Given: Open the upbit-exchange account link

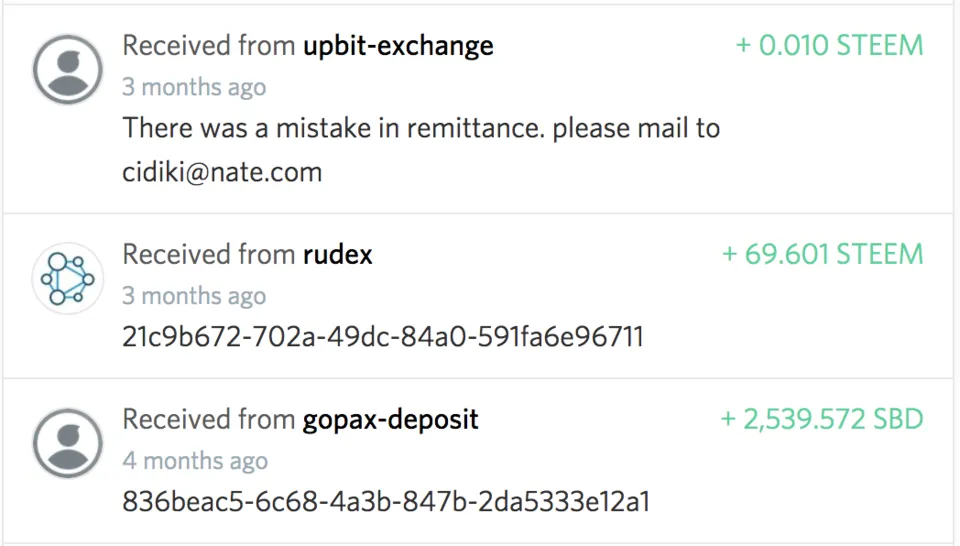Looking at the screenshot, I should (398, 45).
